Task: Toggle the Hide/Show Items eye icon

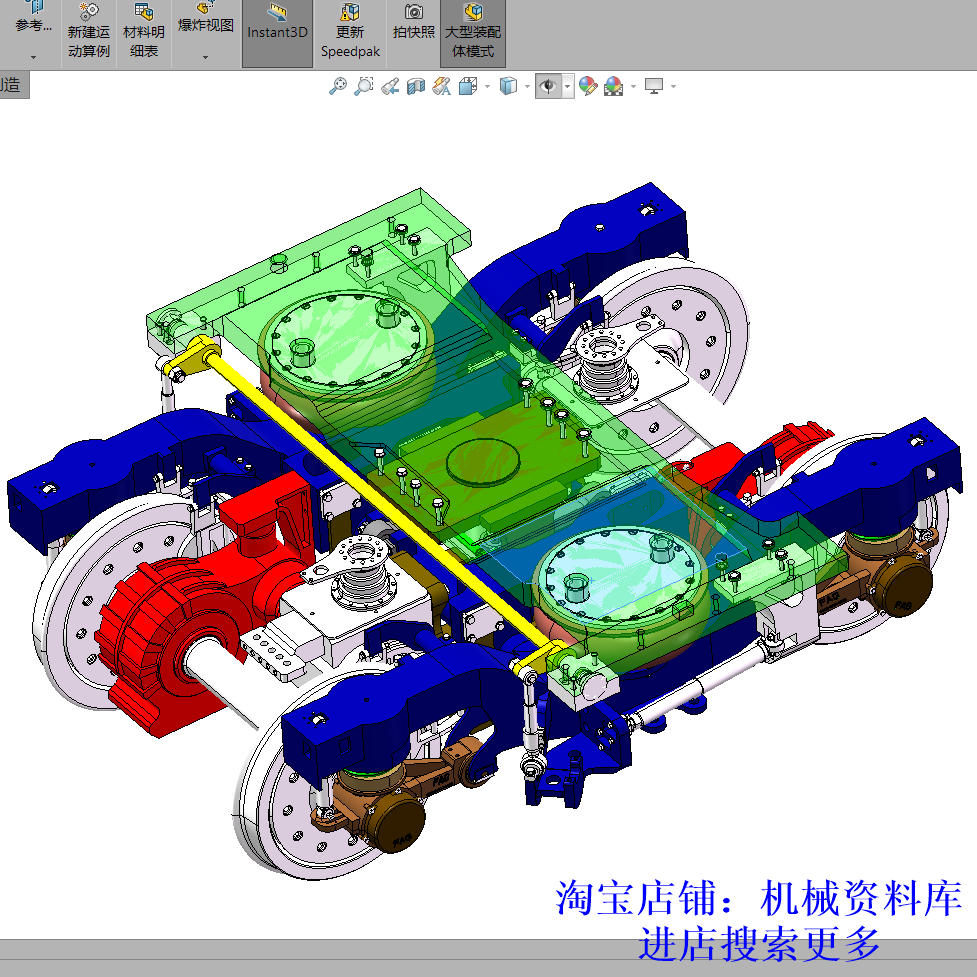Action: 548,86
